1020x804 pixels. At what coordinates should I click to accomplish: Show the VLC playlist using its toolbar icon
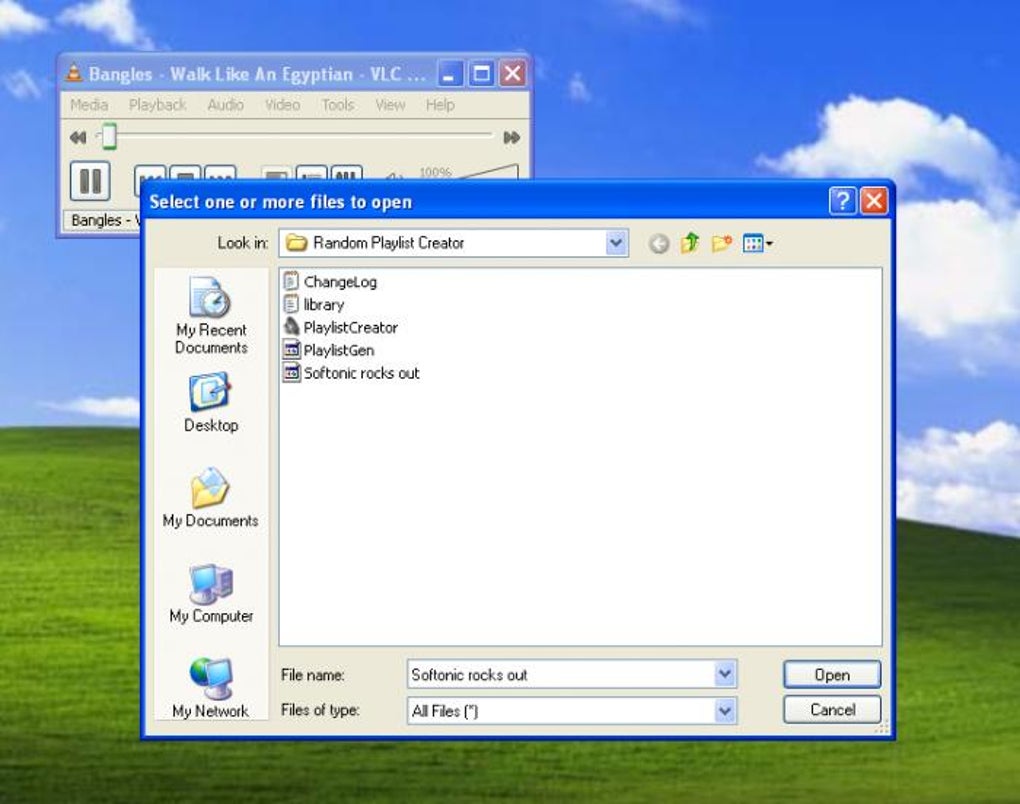[312, 174]
